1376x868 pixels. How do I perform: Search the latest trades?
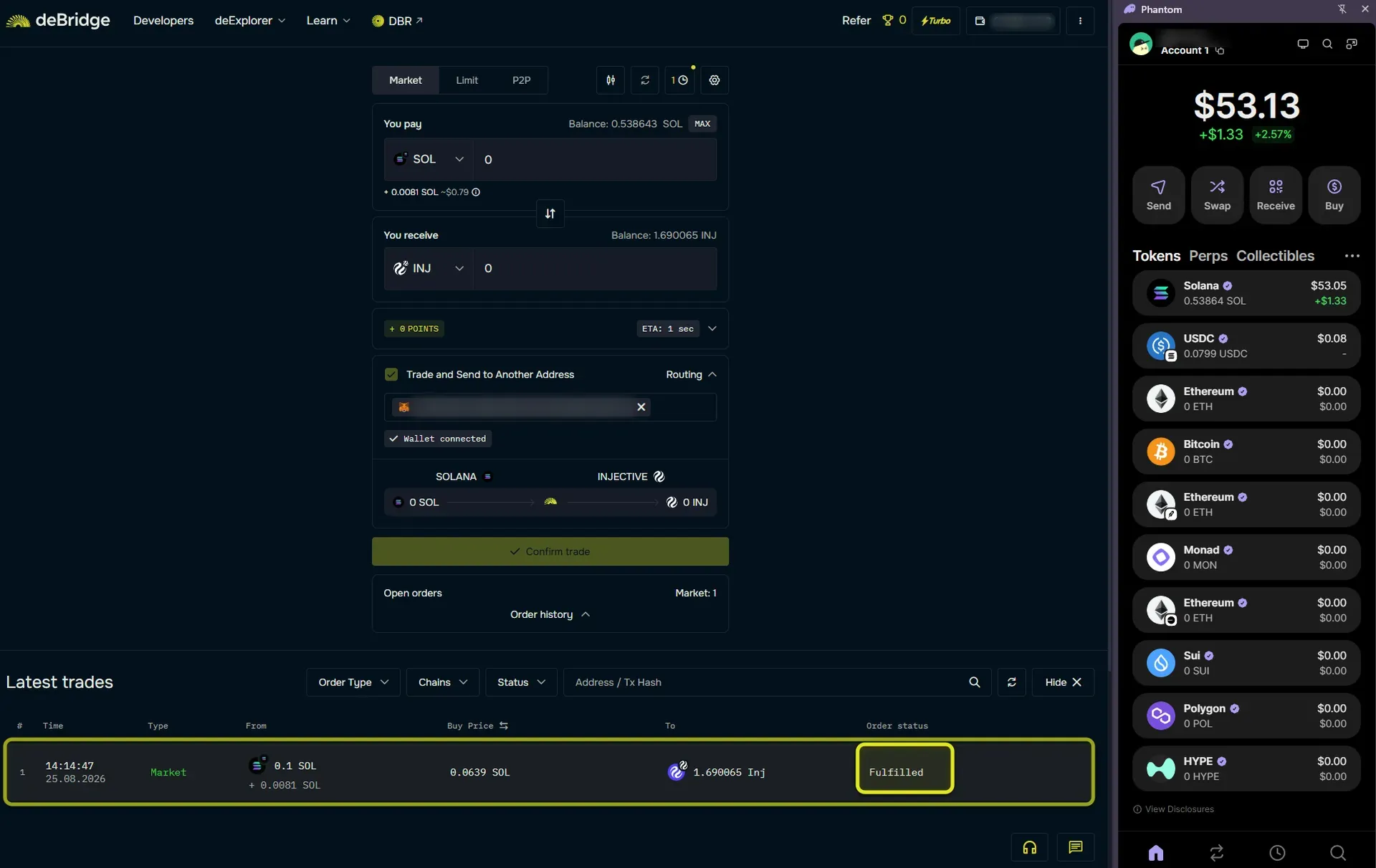click(975, 682)
